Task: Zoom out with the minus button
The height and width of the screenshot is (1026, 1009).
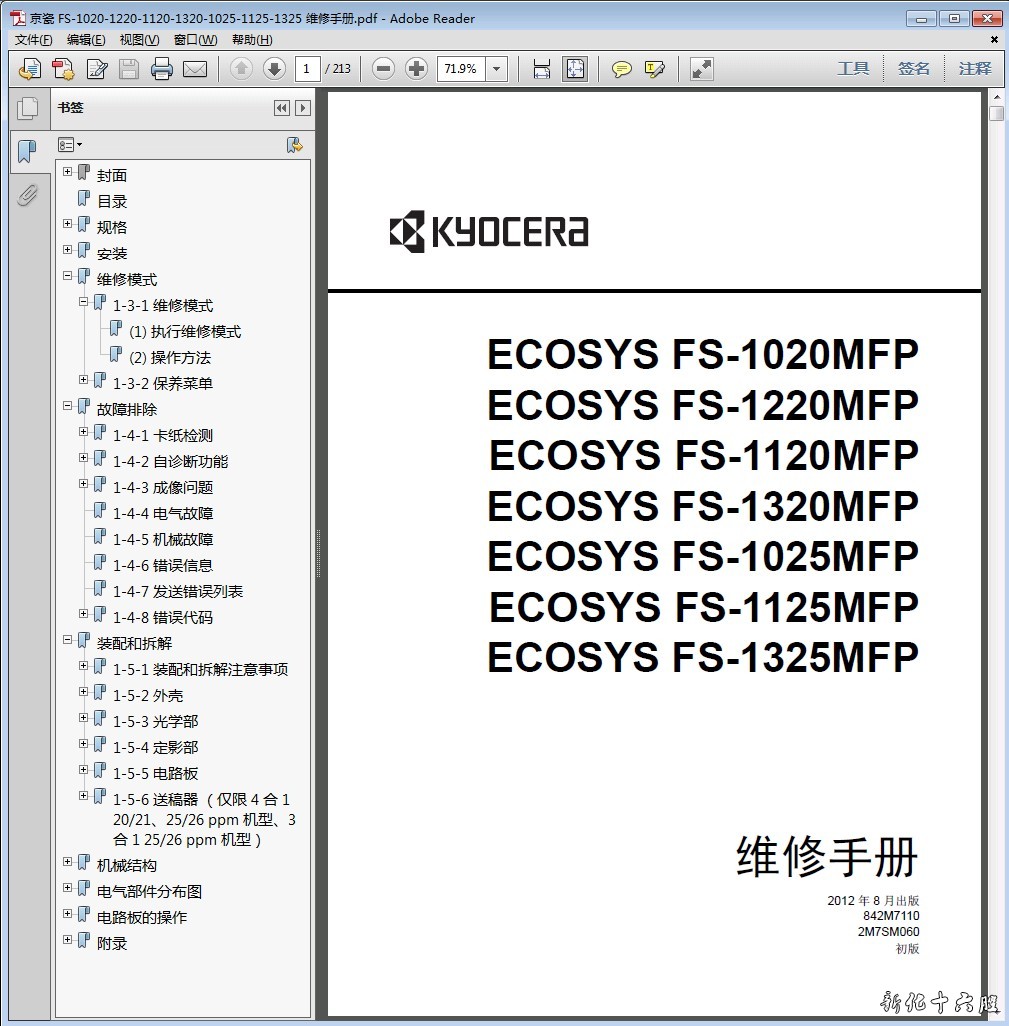Action: 383,69
